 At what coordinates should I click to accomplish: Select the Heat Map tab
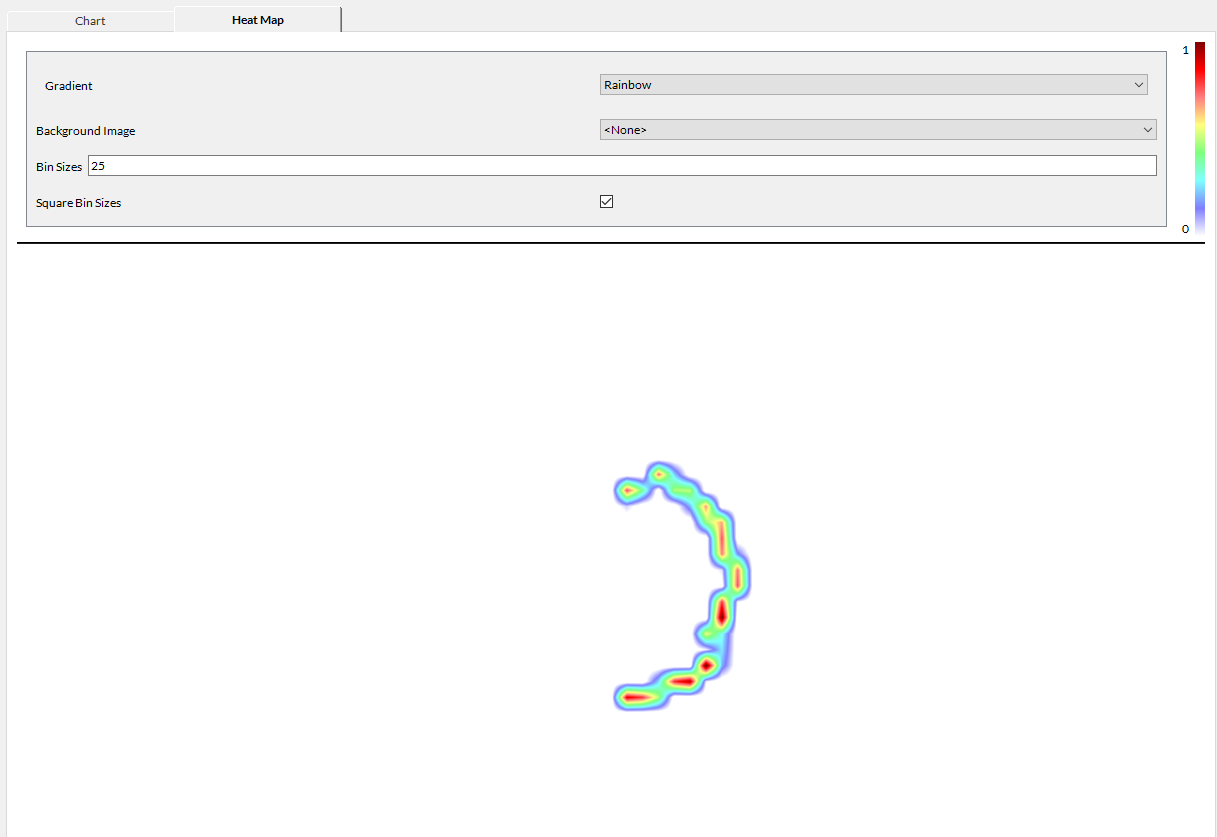(x=257, y=18)
